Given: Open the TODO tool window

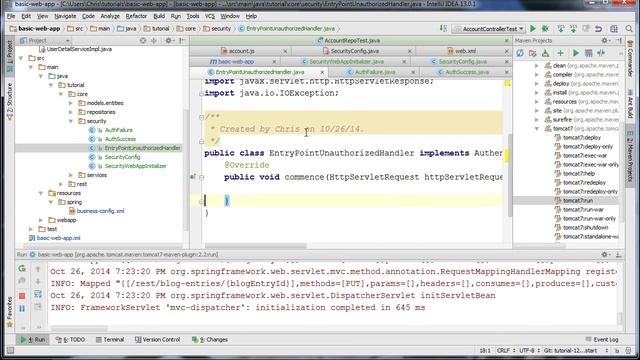Looking at the screenshot, I should click(x=70, y=340).
